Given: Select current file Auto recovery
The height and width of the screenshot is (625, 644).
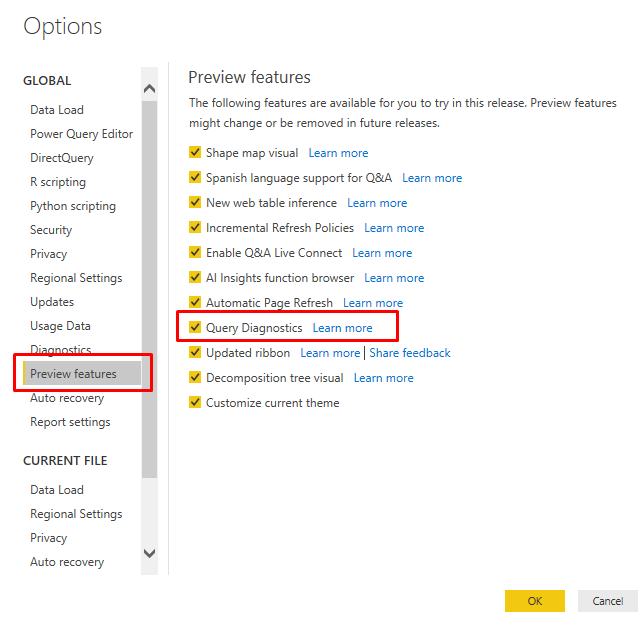Looking at the screenshot, I should (67, 562).
